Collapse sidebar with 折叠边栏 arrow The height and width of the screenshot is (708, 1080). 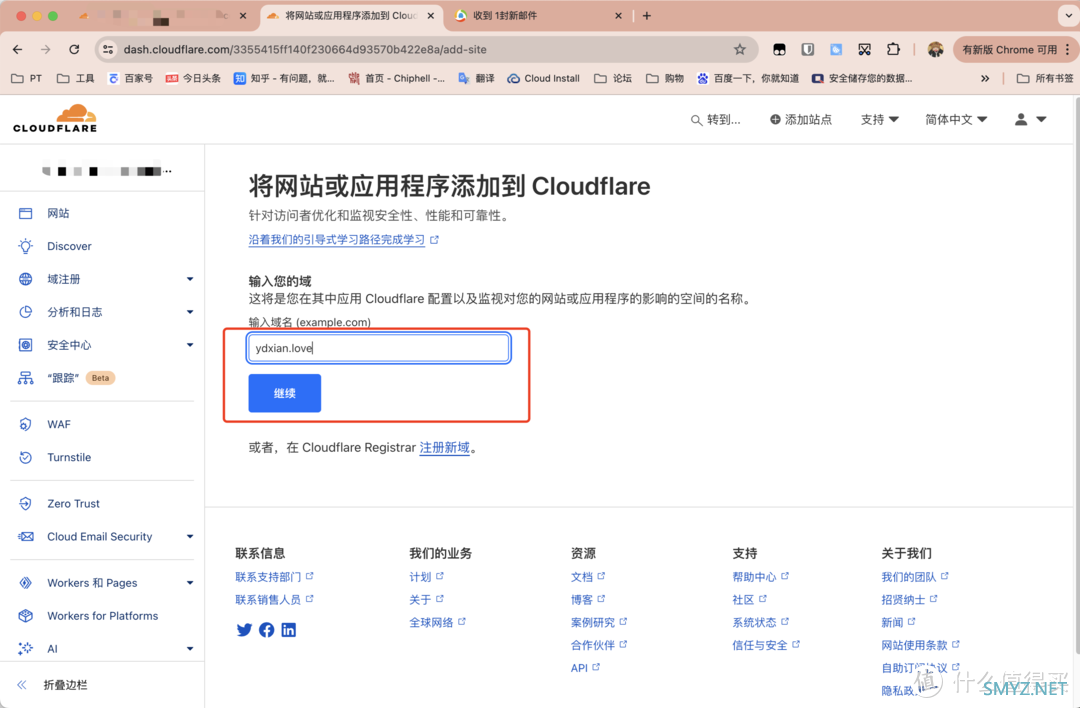click(22, 685)
